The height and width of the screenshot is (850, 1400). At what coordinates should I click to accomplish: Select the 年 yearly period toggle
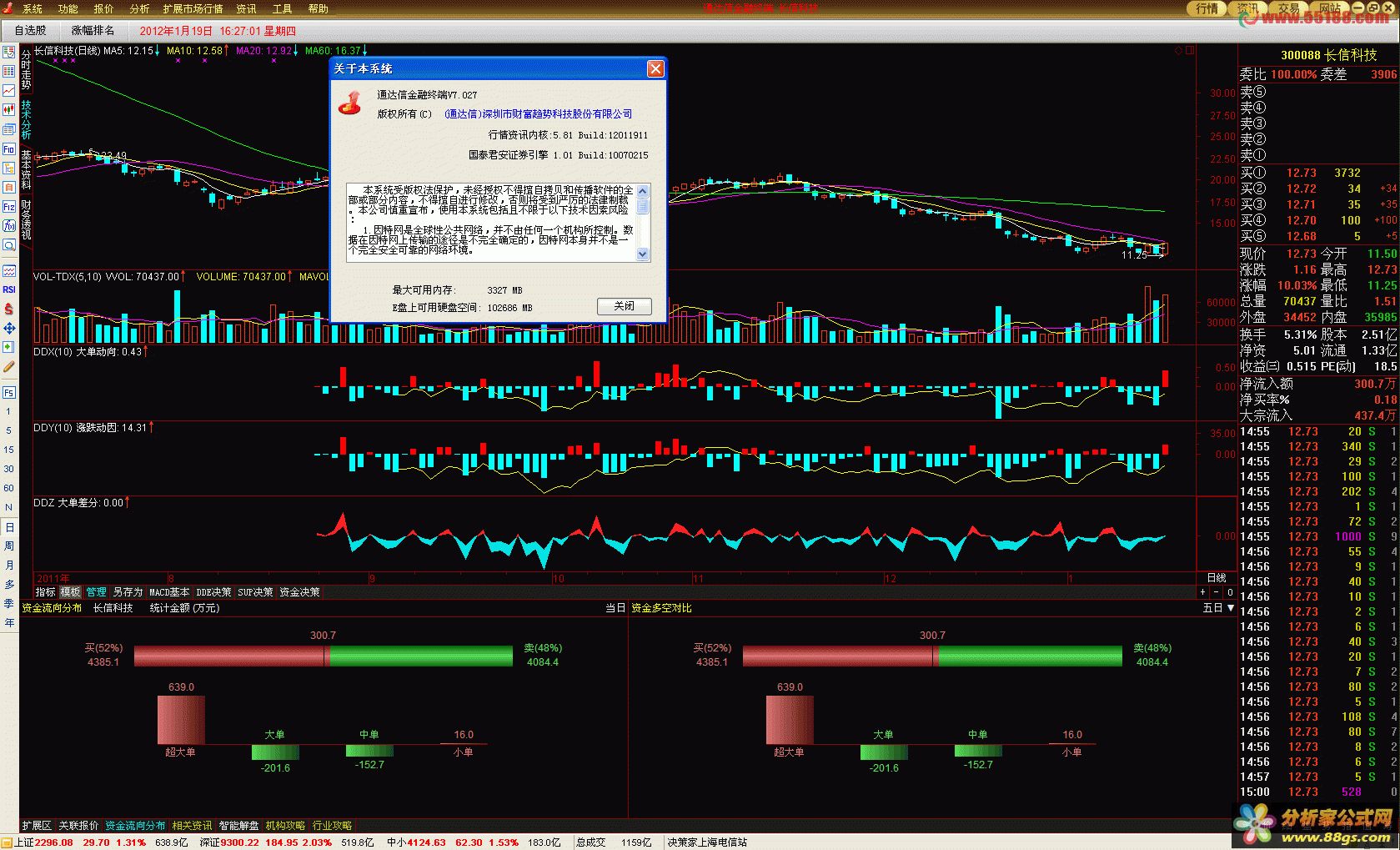9,623
